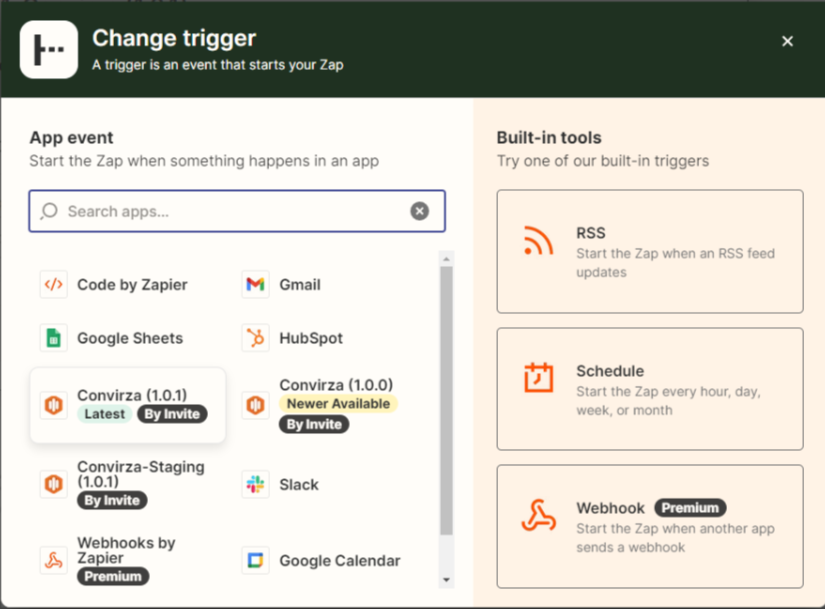Click By Invite badge under Convirza-Staging
The height and width of the screenshot is (609, 825).
pyautogui.click(x=112, y=500)
